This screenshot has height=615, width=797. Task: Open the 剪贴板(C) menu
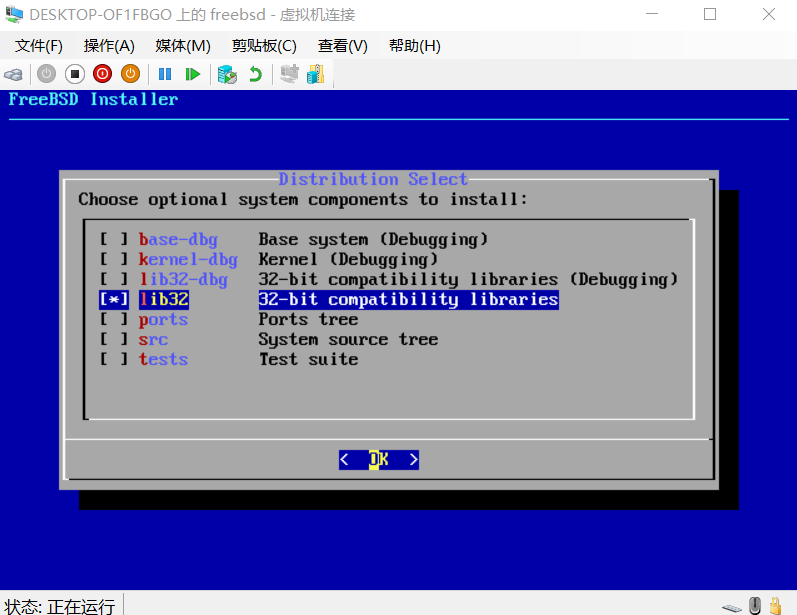tap(264, 46)
